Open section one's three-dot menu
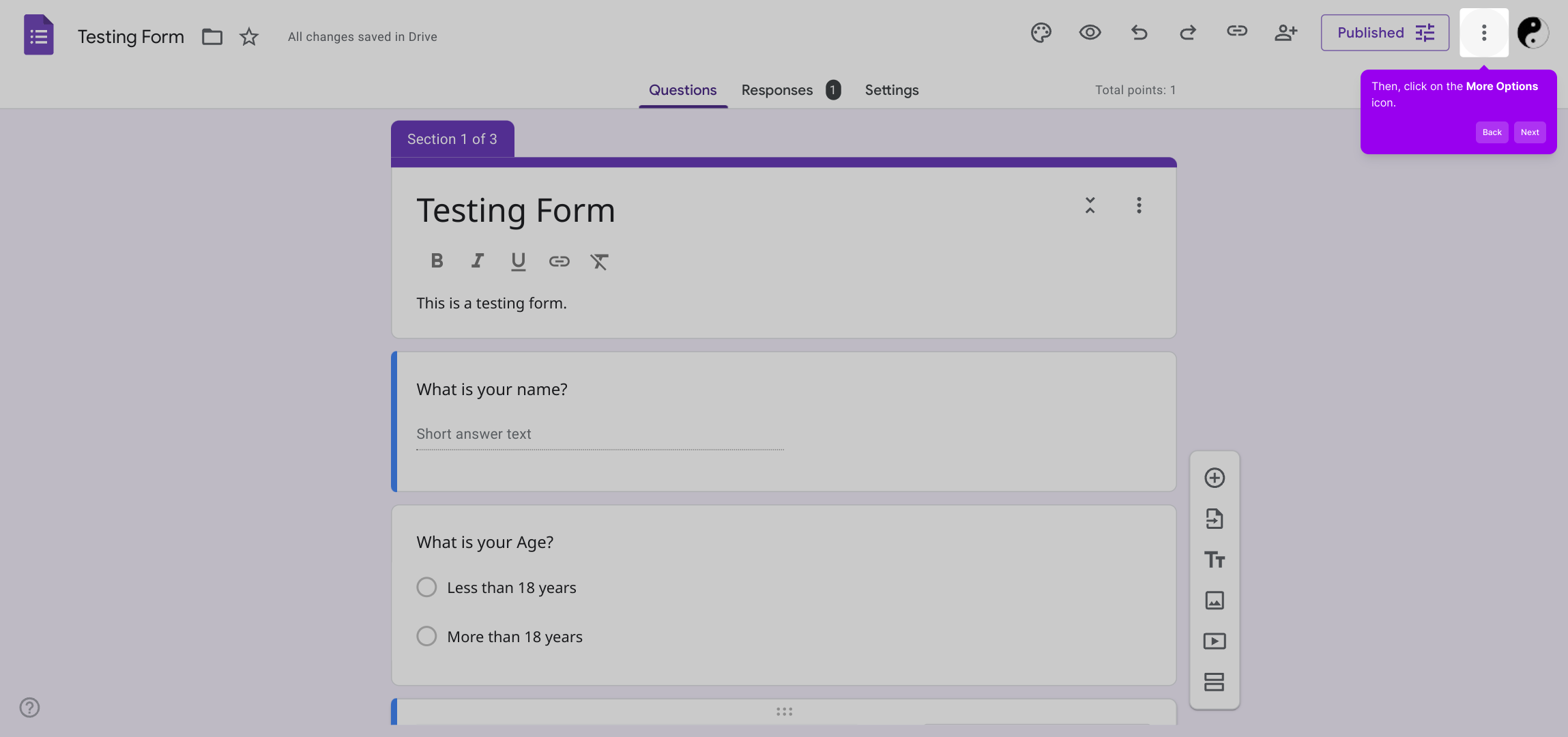This screenshot has width=1568, height=737. 1139,205
